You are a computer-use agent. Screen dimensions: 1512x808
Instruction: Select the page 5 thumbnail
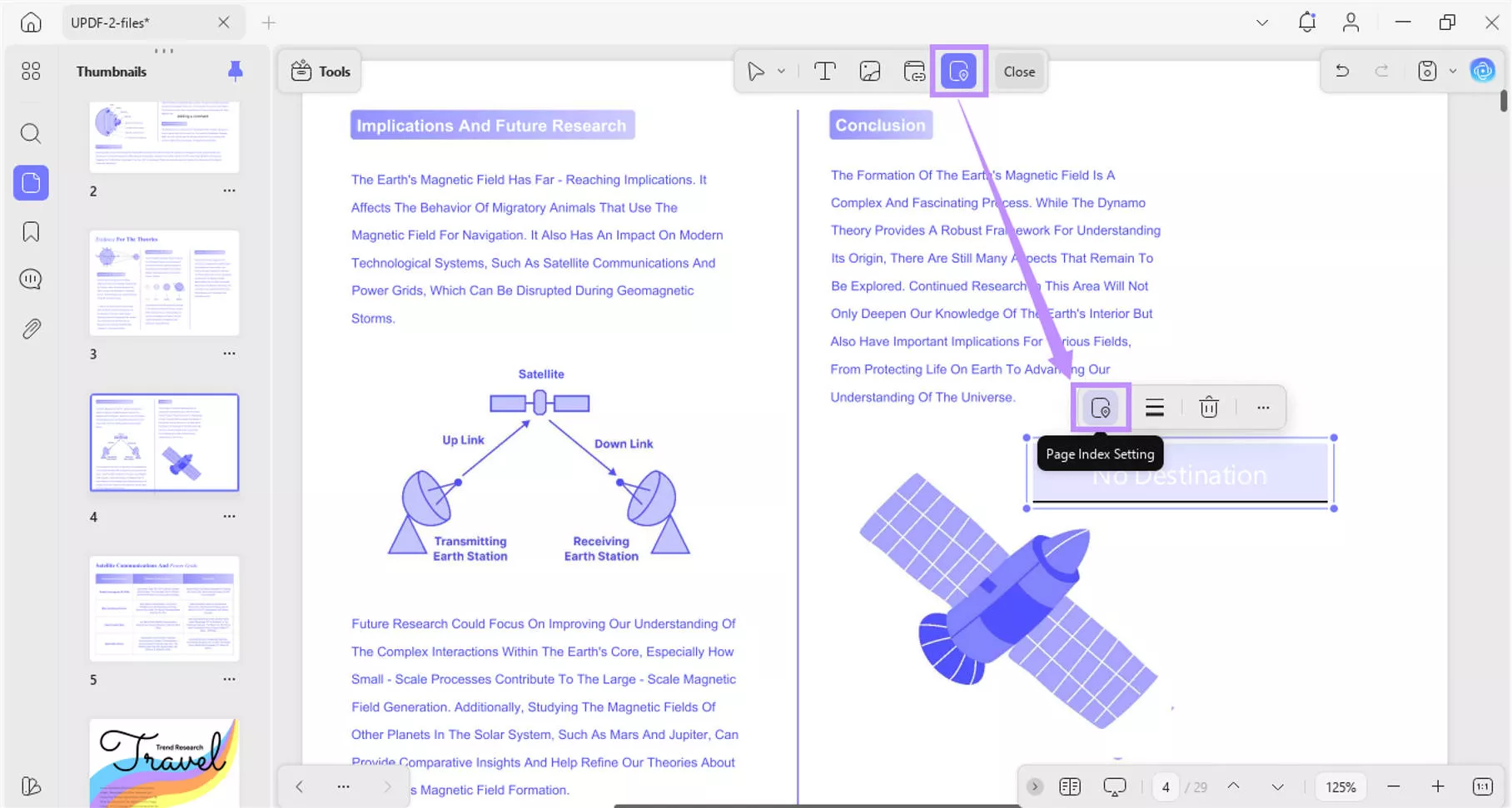[164, 608]
